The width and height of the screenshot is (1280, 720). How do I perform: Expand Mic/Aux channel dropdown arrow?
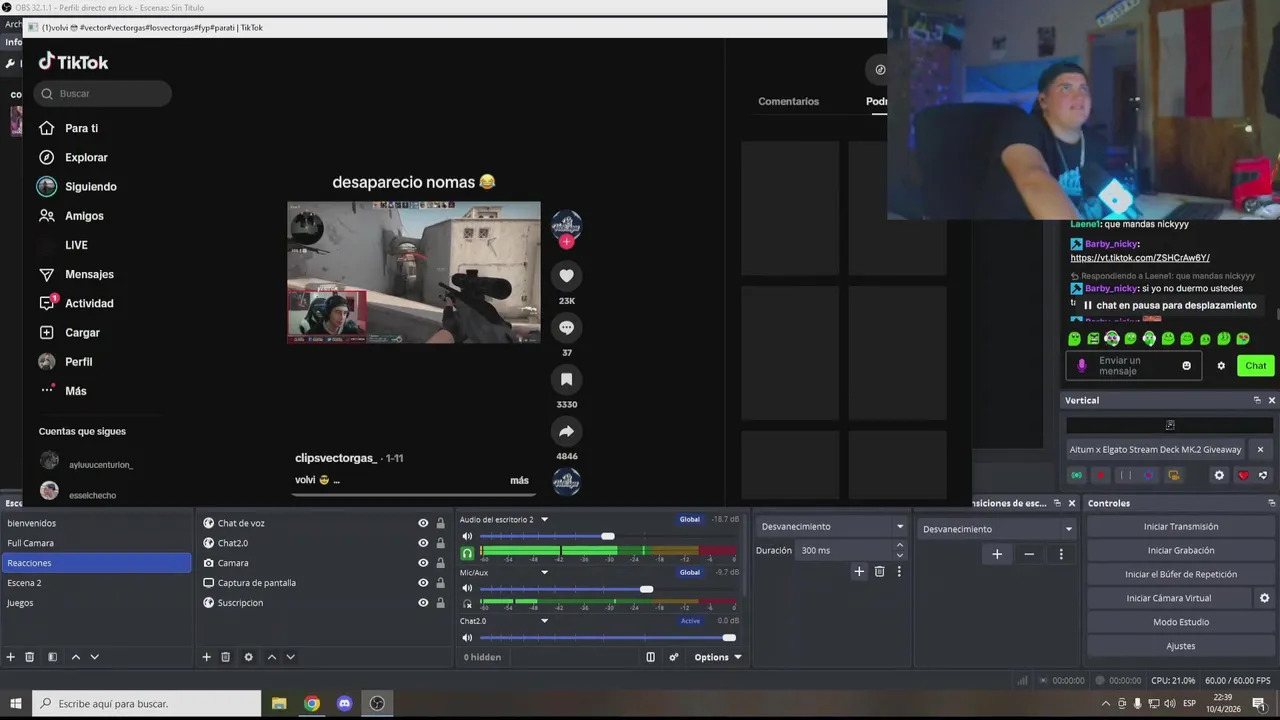coord(544,573)
